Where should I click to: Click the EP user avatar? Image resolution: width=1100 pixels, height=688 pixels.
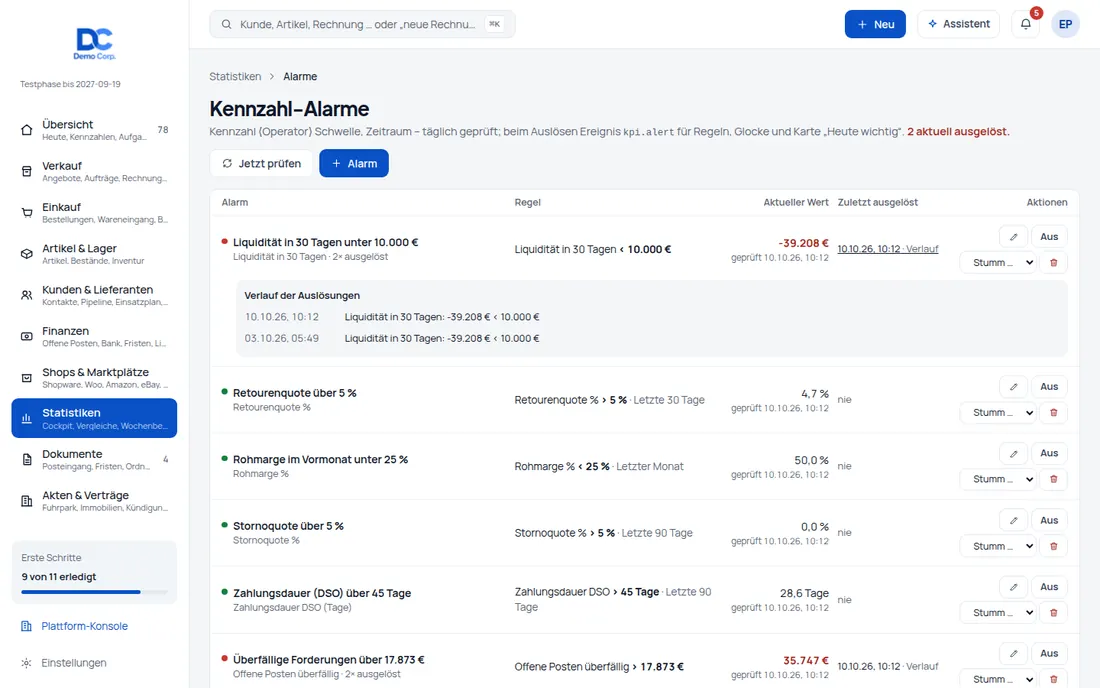[1065, 24]
